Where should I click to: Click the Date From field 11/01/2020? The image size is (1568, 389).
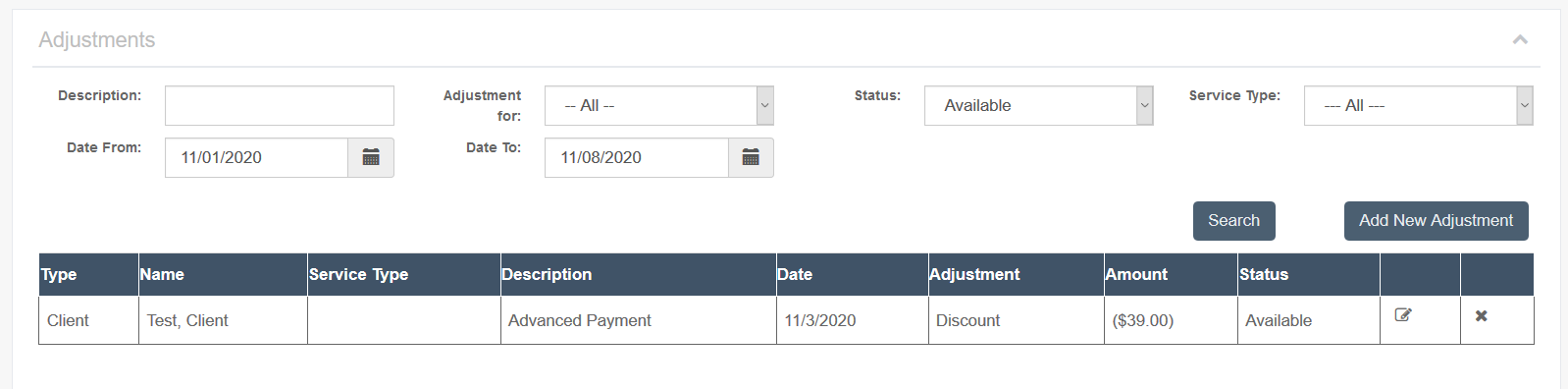click(x=257, y=157)
